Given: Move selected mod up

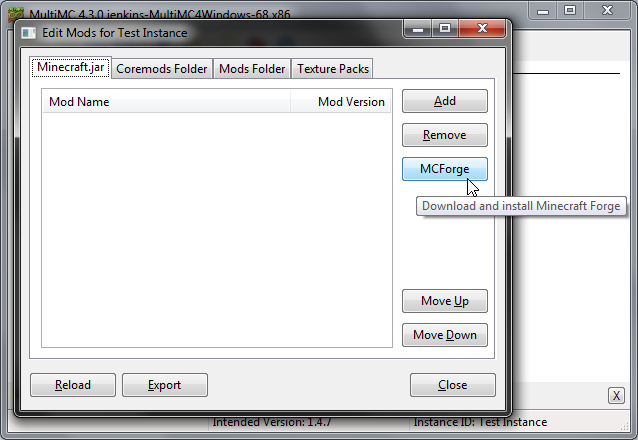Looking at the screenshot, I should pos(445,301).
